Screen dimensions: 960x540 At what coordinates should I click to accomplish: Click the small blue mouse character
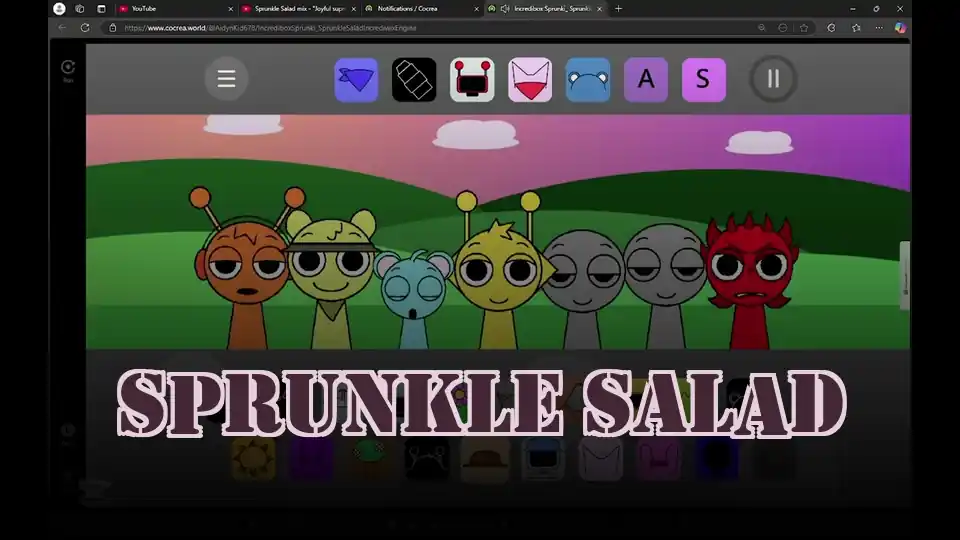pyautogui.click(x=413, y=298)
